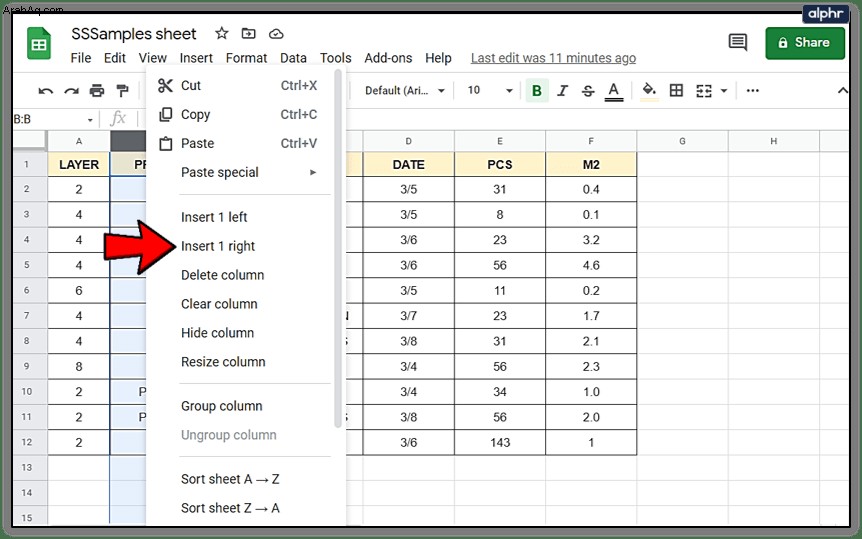862x539 pixels.
Task: Expand the merge cells dropdown arrow
Action: pyautogui.click(x=724, y=91)
